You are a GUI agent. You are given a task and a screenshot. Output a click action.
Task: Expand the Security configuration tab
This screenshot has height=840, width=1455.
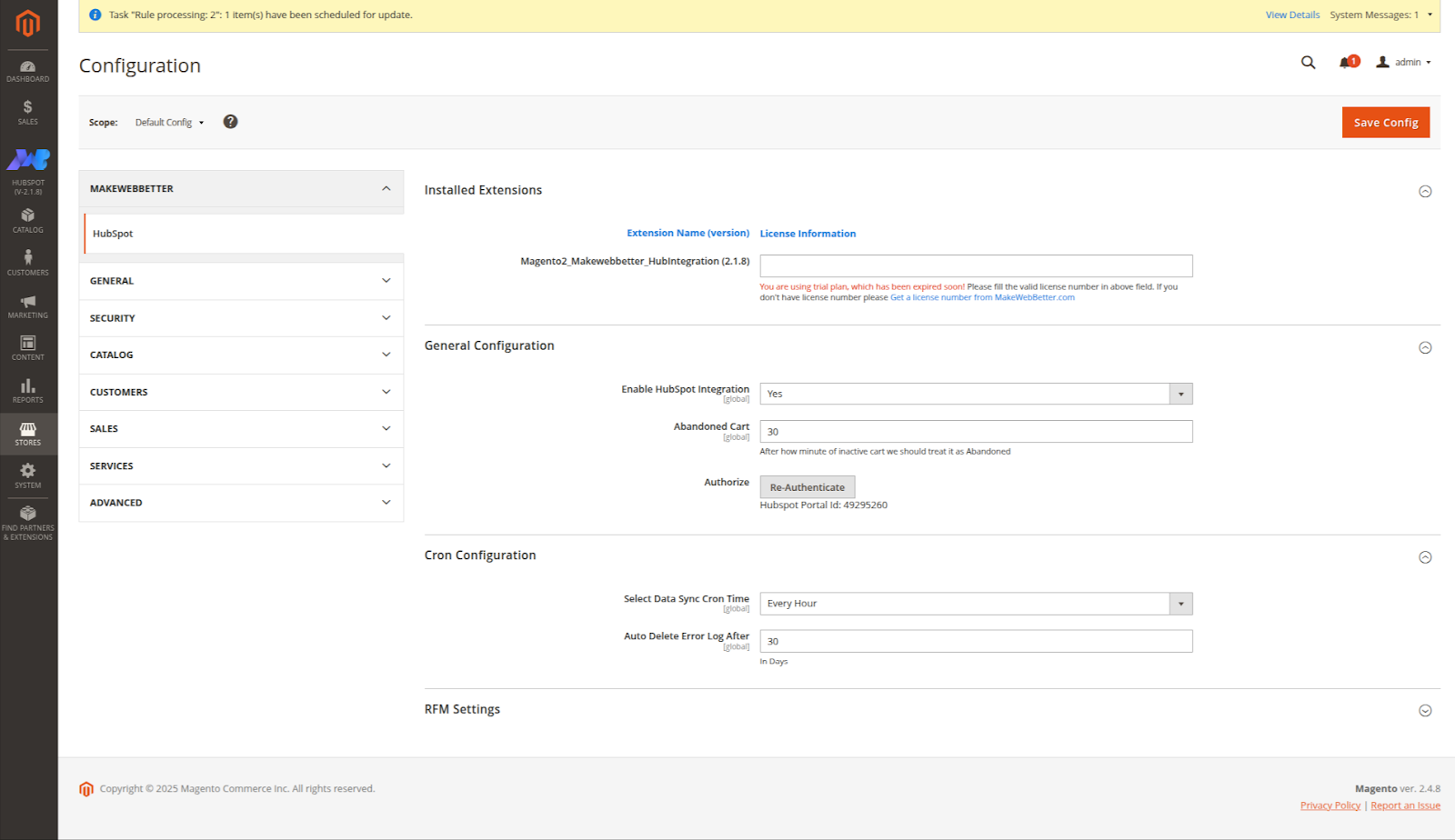tap(241, 318)
